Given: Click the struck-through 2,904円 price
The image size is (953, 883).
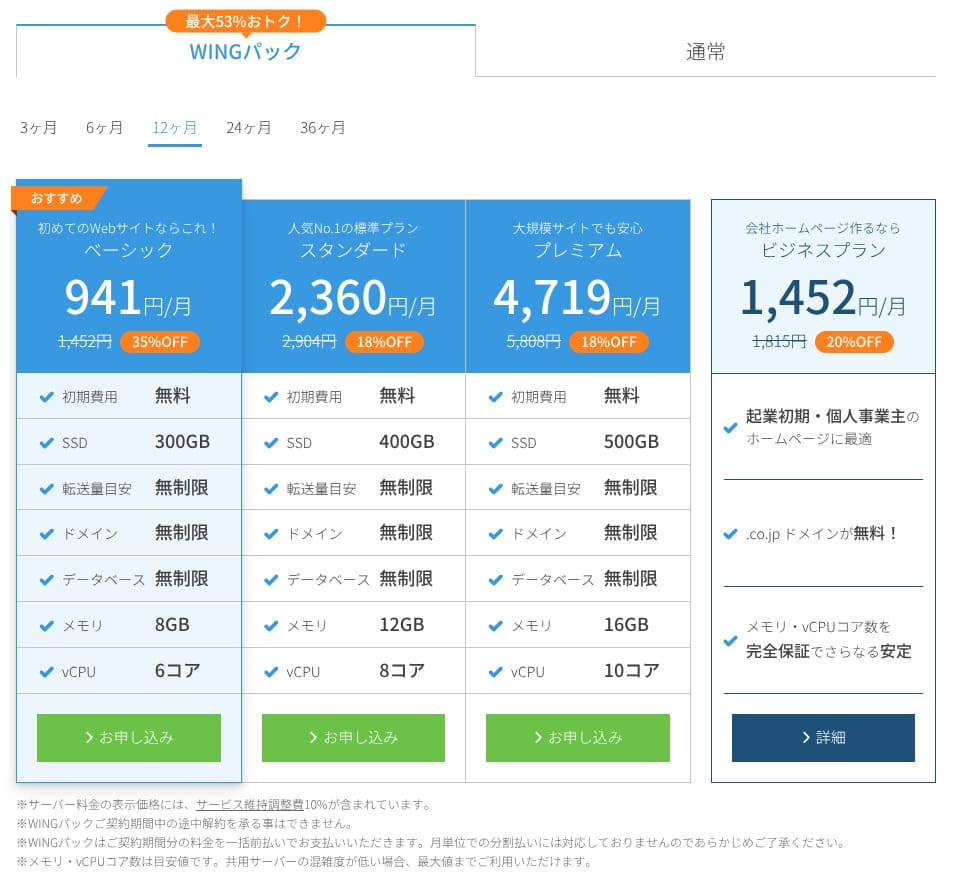Looking at the screenshot, I should pos(309,342).
